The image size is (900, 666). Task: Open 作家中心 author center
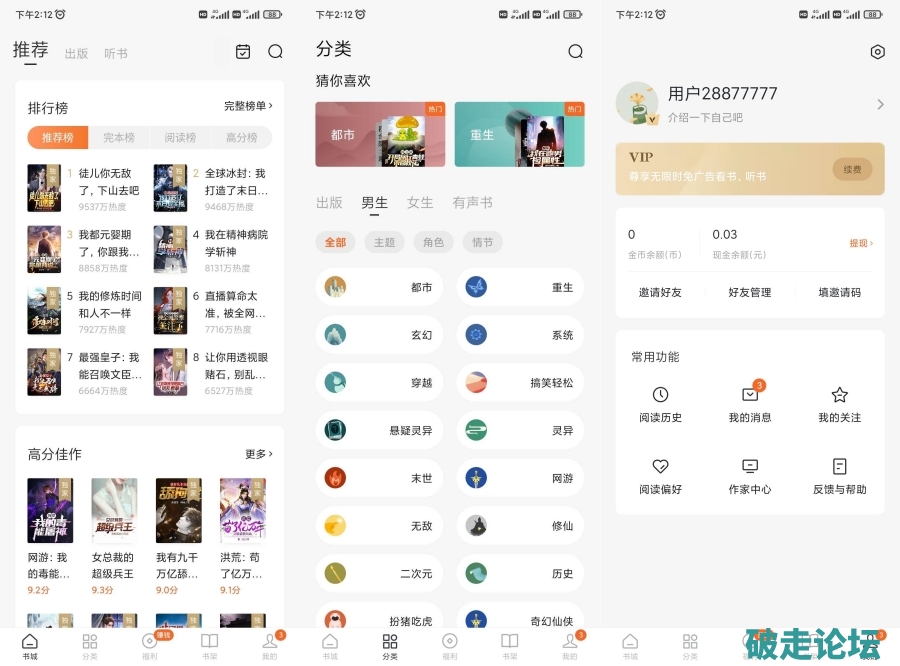click(x=750, y=467)
